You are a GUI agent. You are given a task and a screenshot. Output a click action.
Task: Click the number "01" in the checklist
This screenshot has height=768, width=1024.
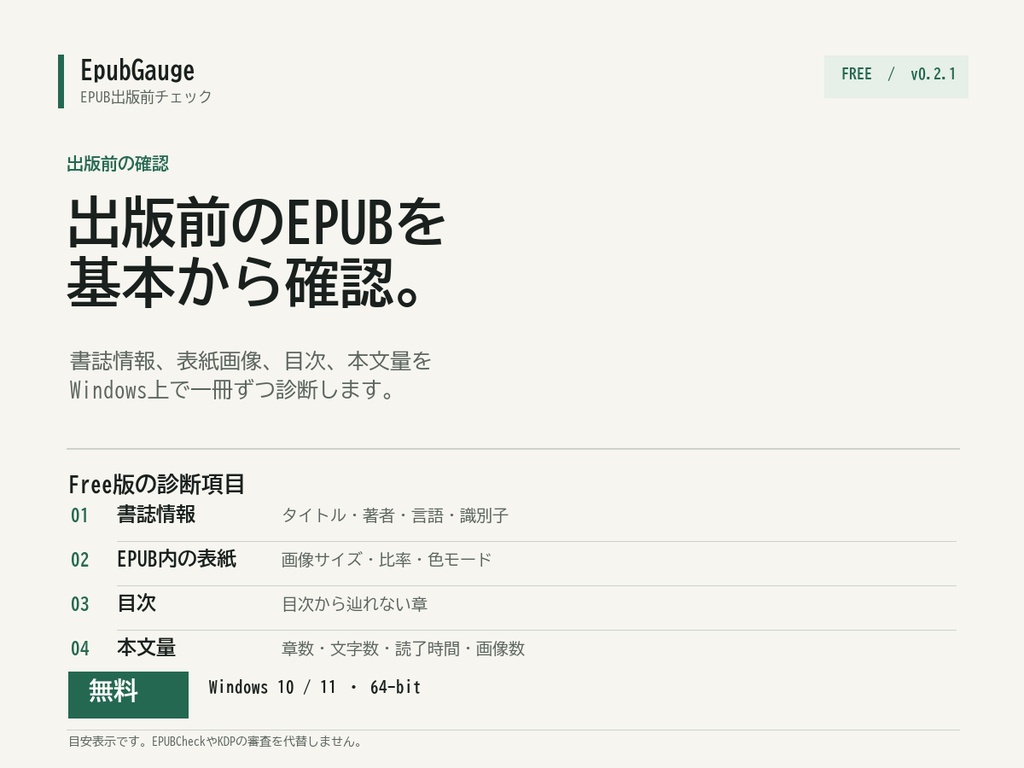point(80,515)
